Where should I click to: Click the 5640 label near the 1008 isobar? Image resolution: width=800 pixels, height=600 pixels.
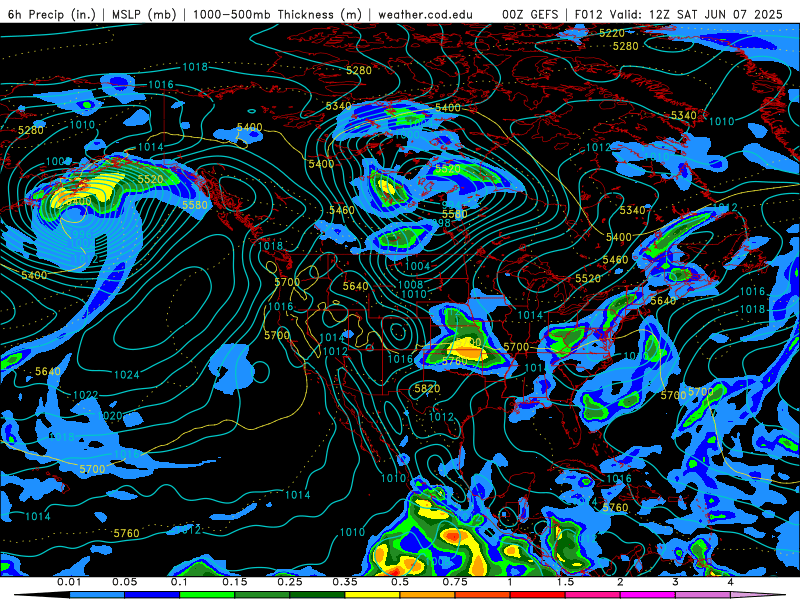[x=356, y=287]
